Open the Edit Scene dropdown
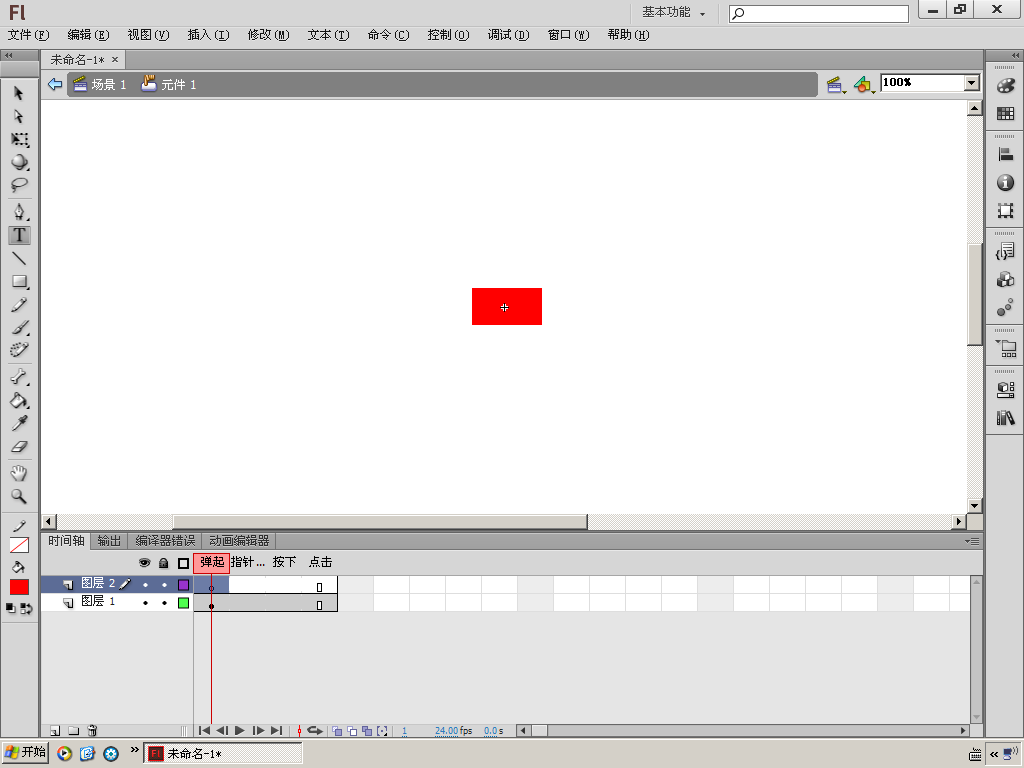Screen dimensions: 1024x768 click(x=835, y=84)
